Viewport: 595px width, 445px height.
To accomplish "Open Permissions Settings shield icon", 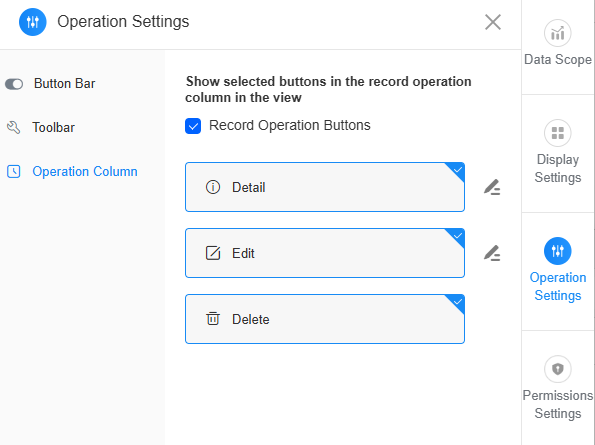I will (x=557, y=369).
